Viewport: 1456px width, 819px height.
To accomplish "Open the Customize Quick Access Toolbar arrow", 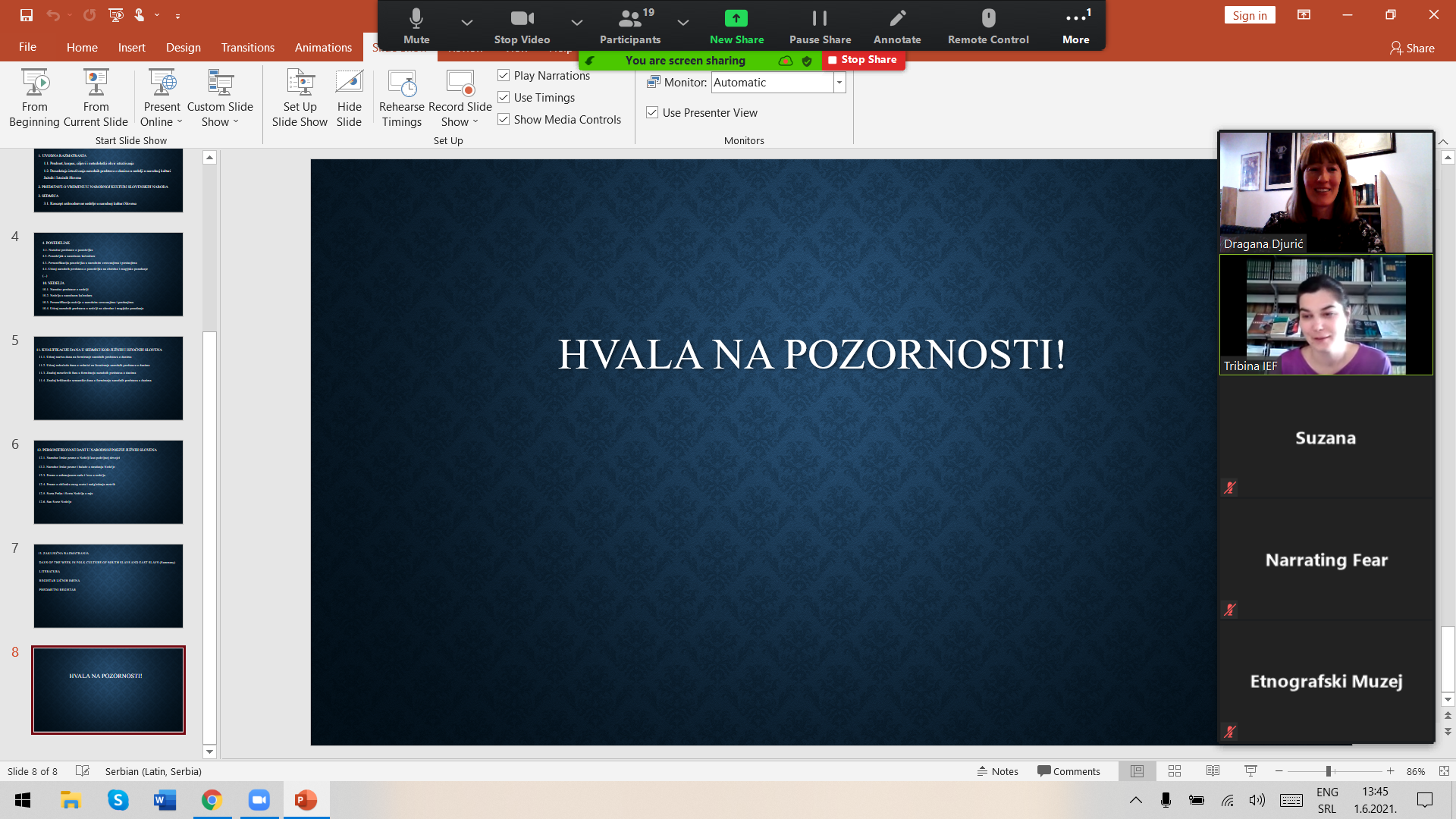I will [177, 15].
